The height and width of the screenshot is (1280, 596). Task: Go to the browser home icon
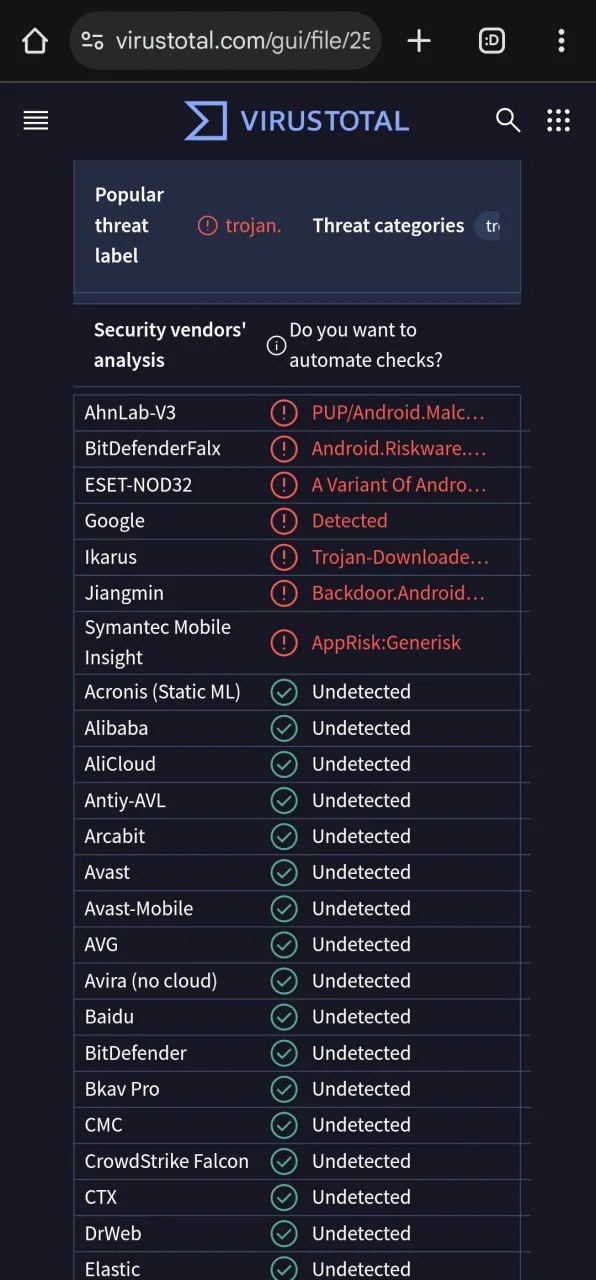point(35,41)
